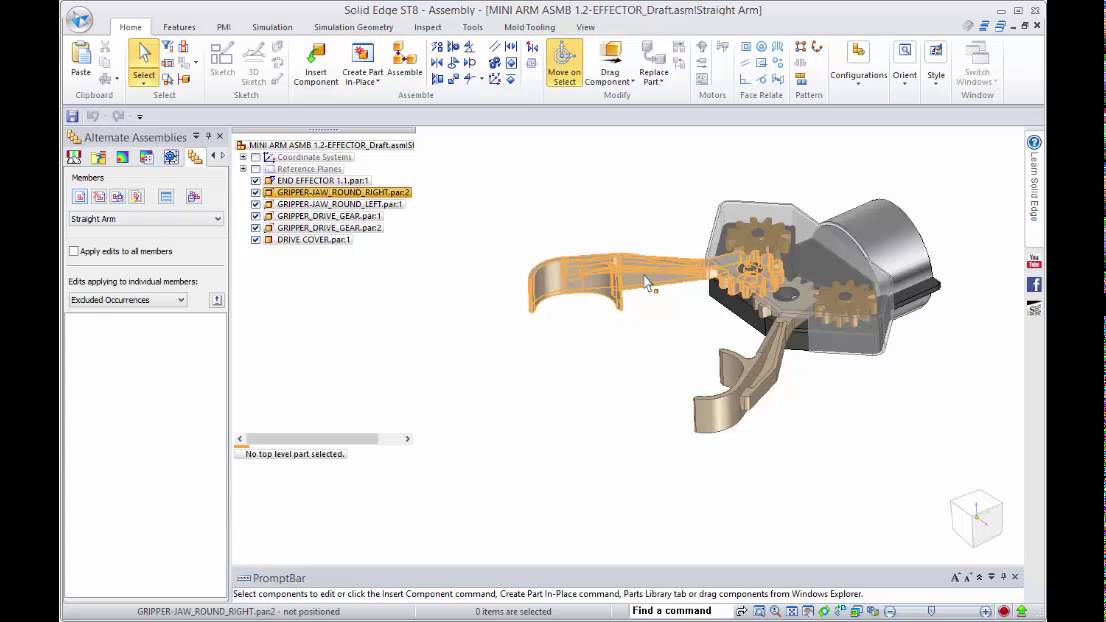Viewport: 1106px width, 622px height.
Task: Click the last Members toolbar icon
Action: [x=193, y=197]
